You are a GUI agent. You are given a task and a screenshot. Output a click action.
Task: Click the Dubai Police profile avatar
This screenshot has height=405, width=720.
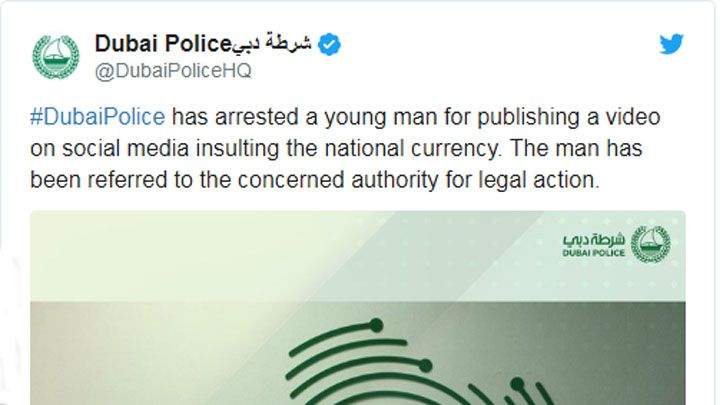point(57,56)
